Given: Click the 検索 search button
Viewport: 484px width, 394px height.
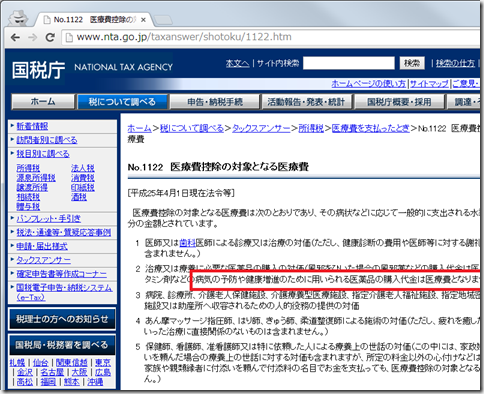Looking at the screenshot, I should point(412,63).
